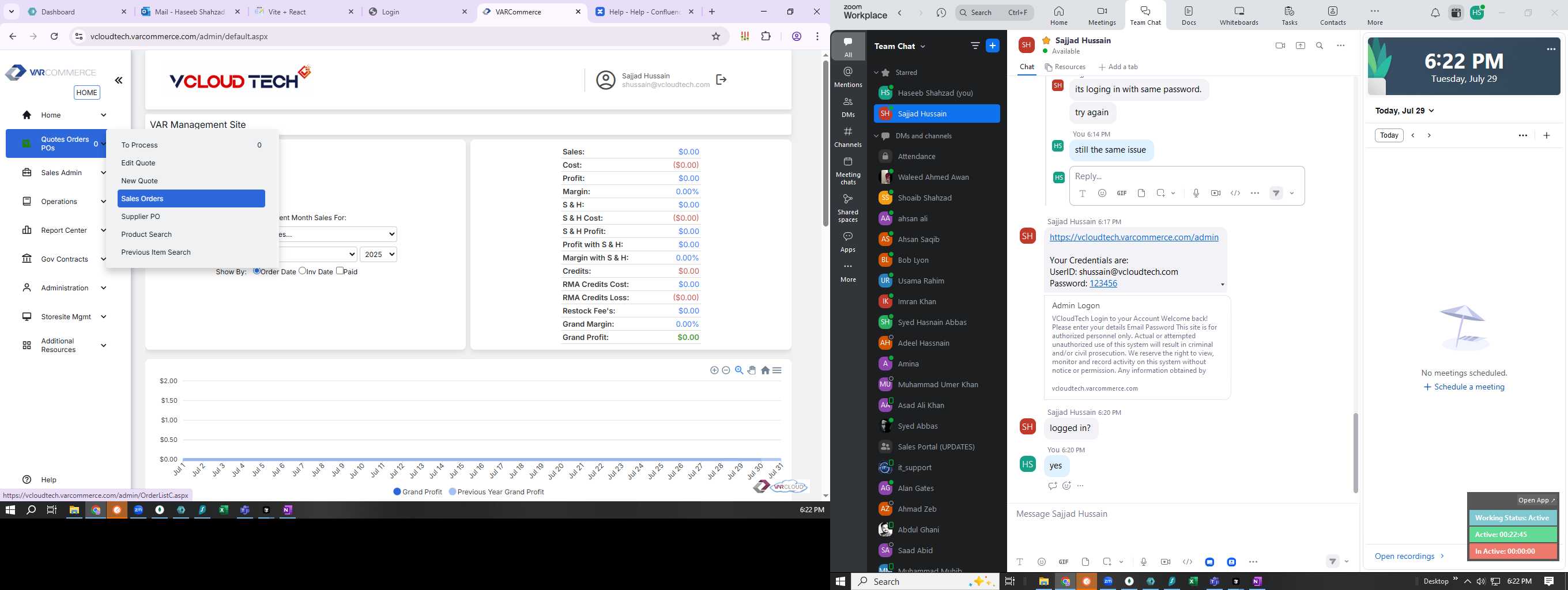
Task: Expand the Operations menu
Action: pos(64,201)
